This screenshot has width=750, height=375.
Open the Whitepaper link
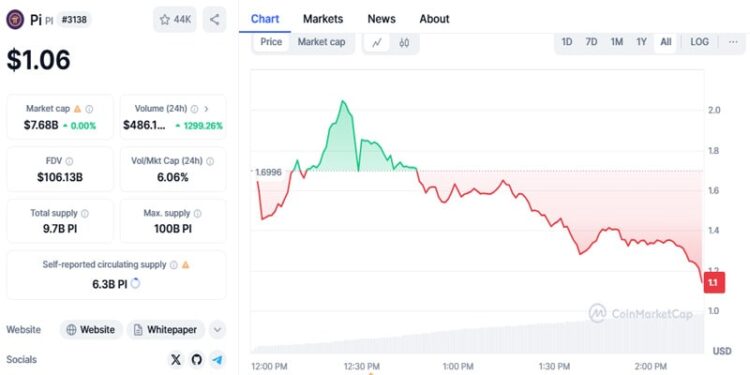[x=165, y=330]
